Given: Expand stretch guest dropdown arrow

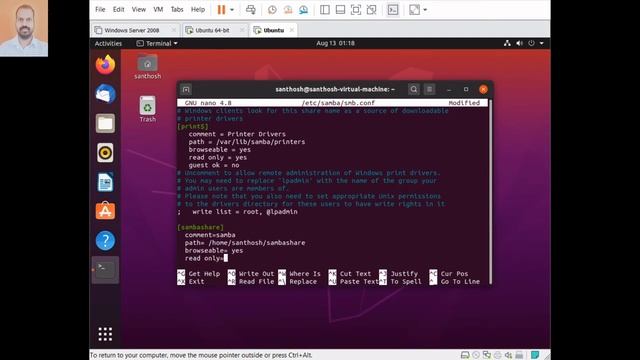Looking at the screenshot, I should pos(425,10).
